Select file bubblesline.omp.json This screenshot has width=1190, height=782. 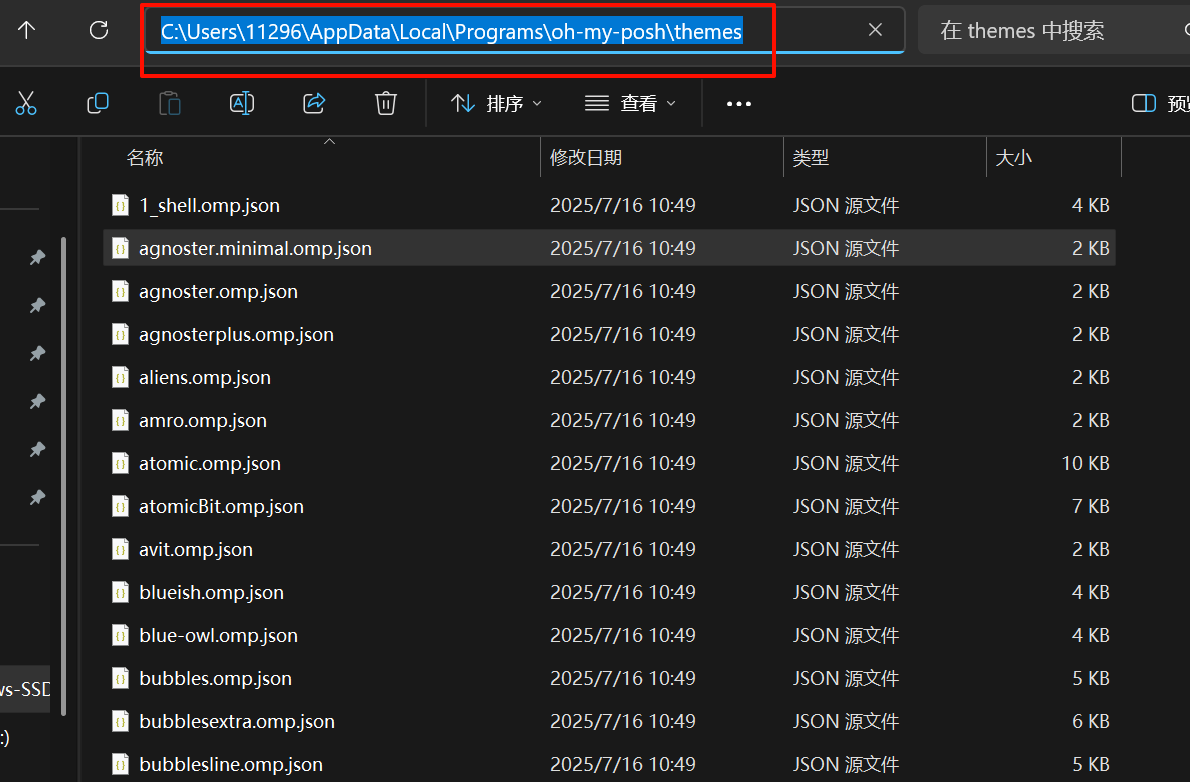coord(609,765)
